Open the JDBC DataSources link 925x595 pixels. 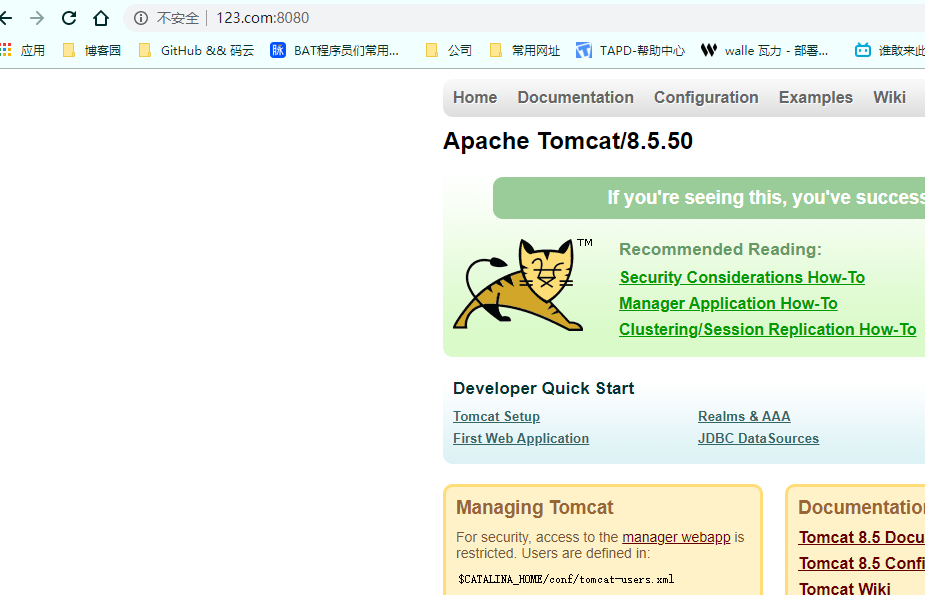tap(759, 439)
